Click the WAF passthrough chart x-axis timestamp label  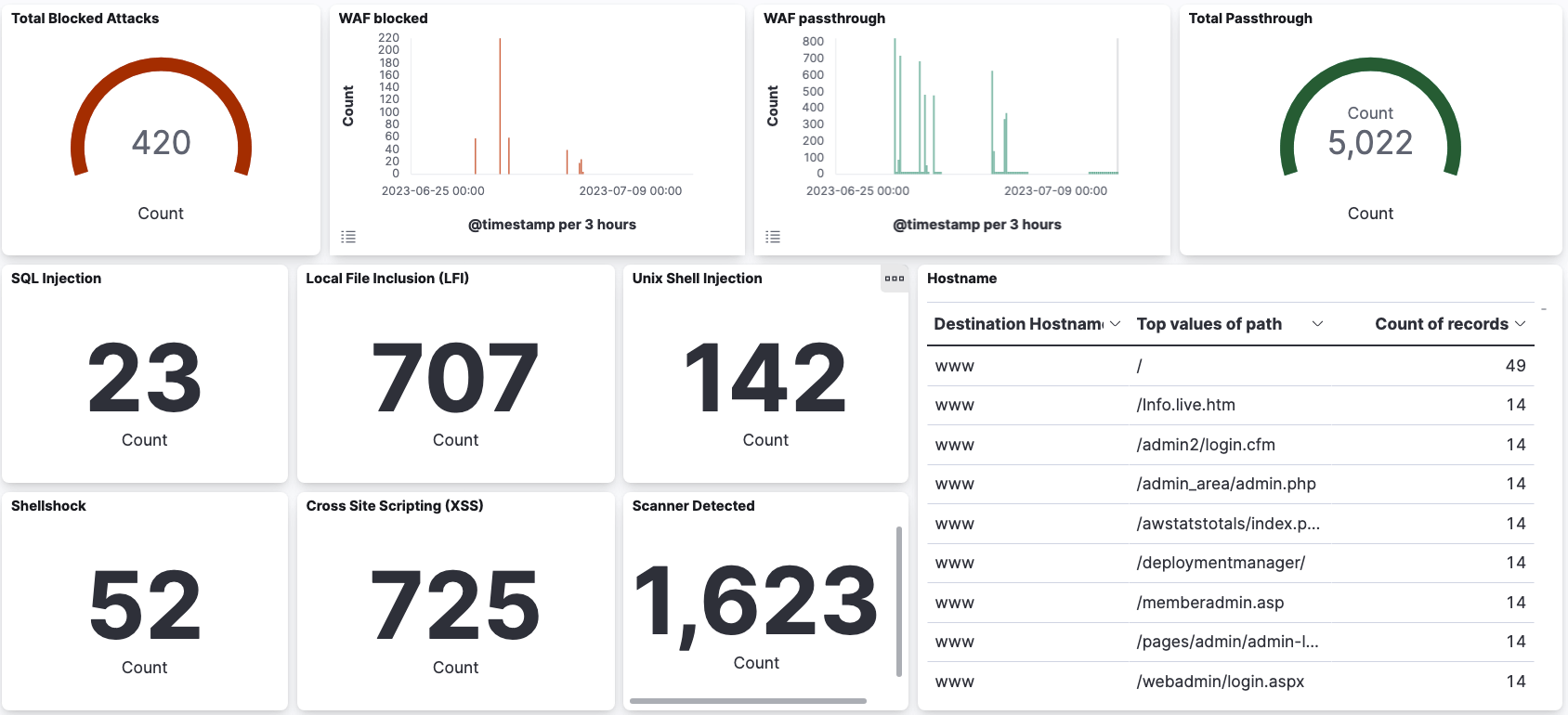[x=976, y=225]
